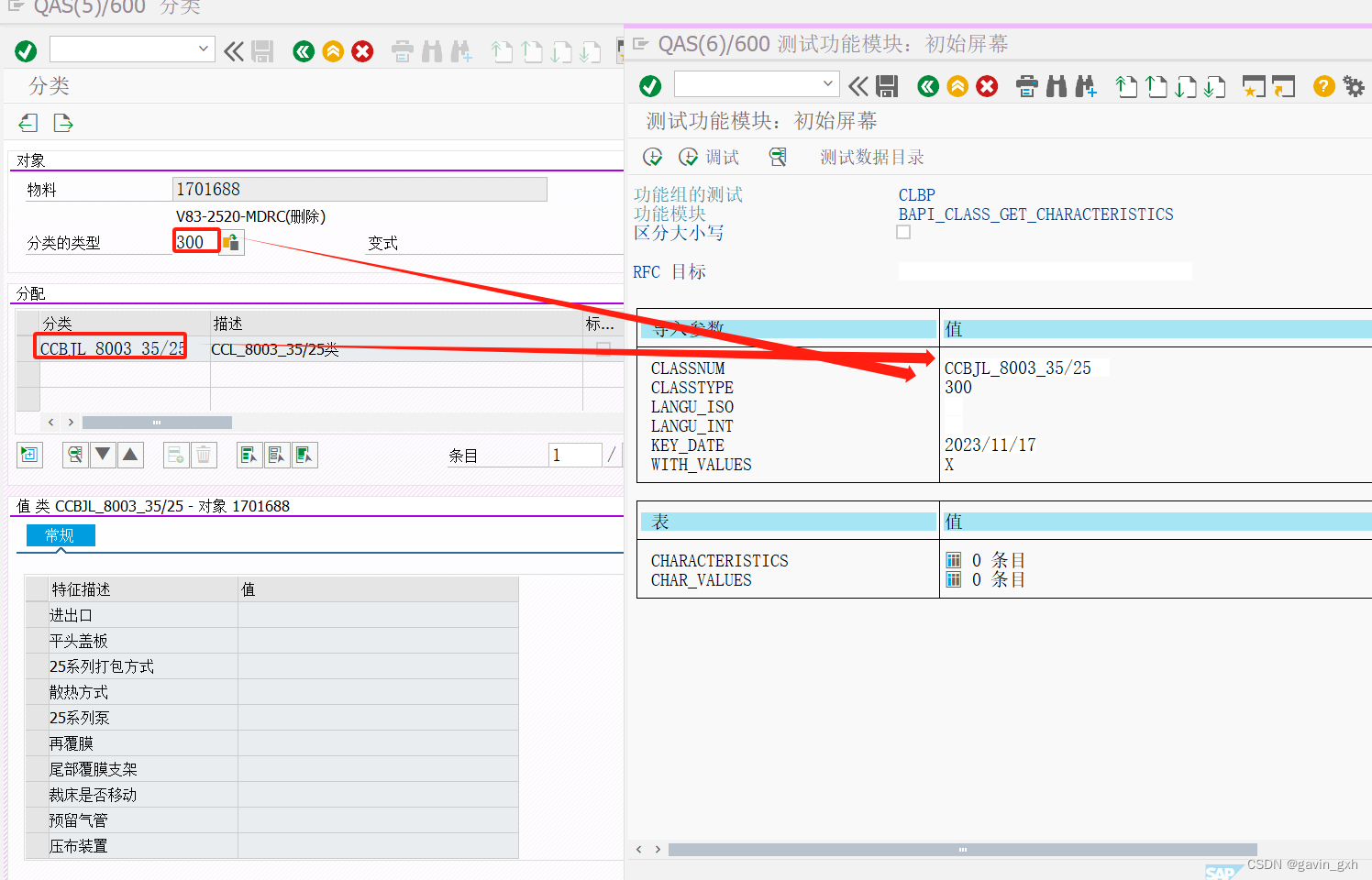Check the standard indicator for CCBJL_8003_35/25 row

coord(602,347)
